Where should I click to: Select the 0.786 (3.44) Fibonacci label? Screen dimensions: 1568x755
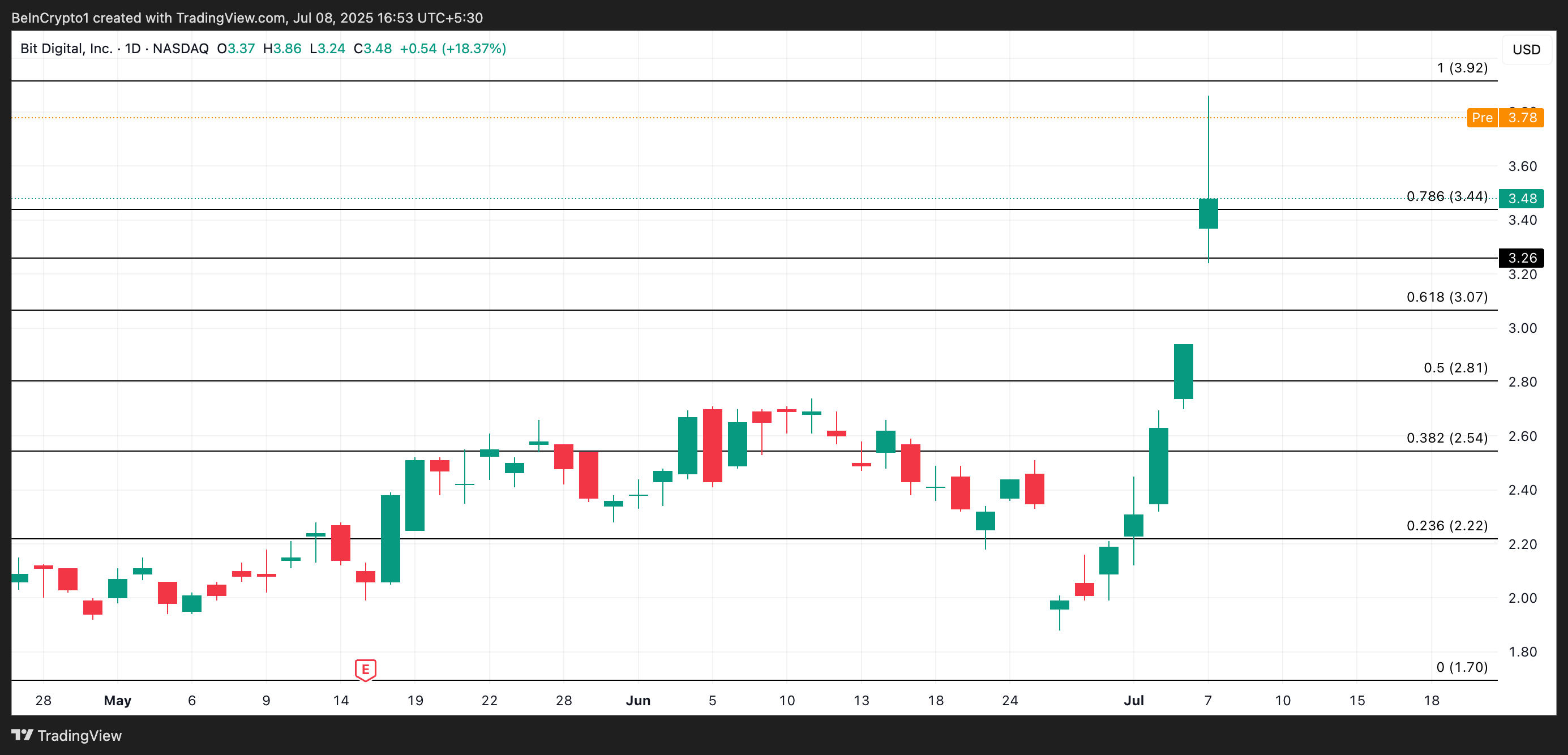click(x=1446, y=196)
